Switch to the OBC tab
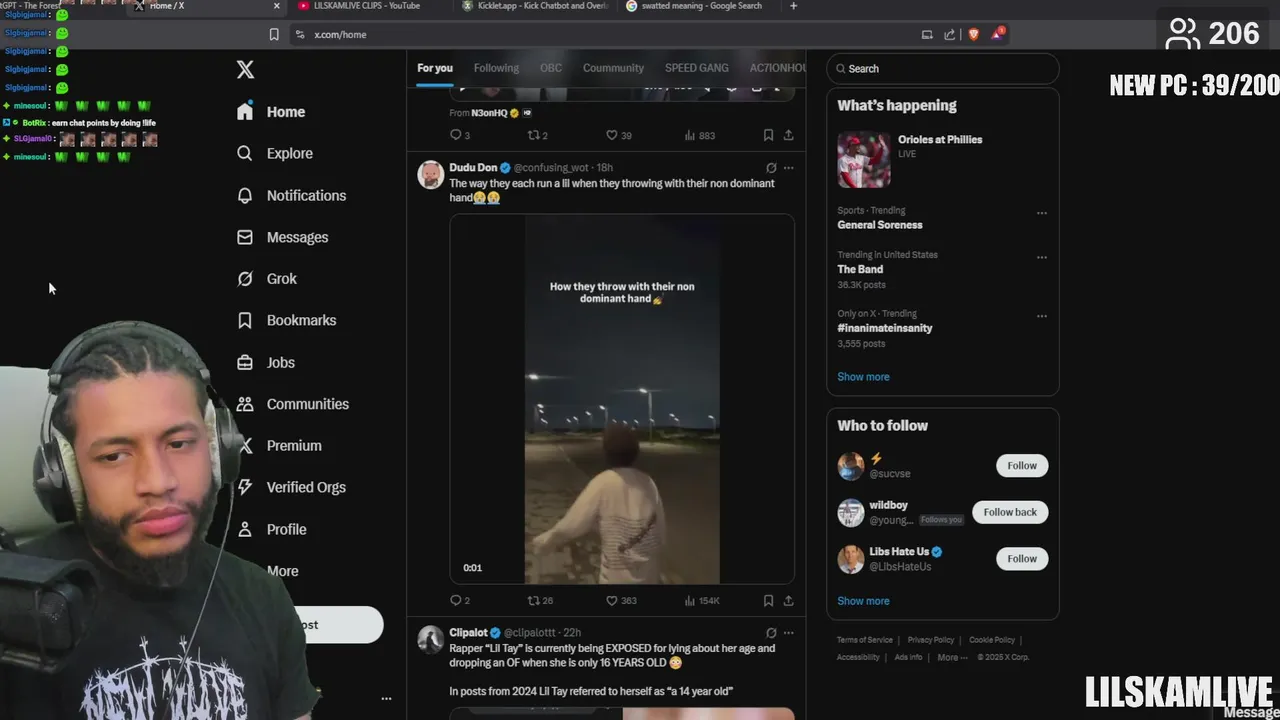This screenshot has width=1280, height=720. point(551,68)
